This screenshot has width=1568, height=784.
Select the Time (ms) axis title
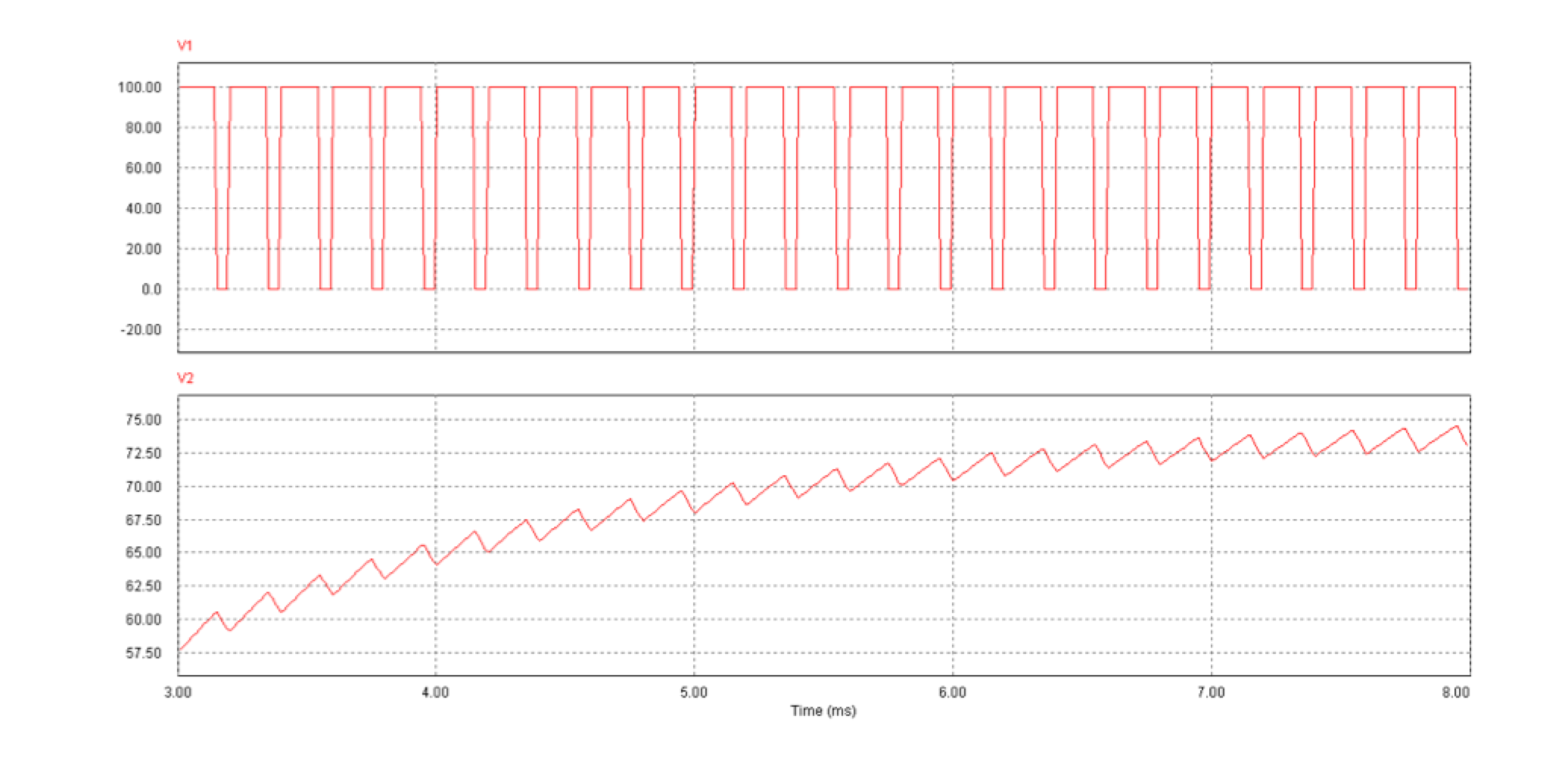click(x=823, y=711)
